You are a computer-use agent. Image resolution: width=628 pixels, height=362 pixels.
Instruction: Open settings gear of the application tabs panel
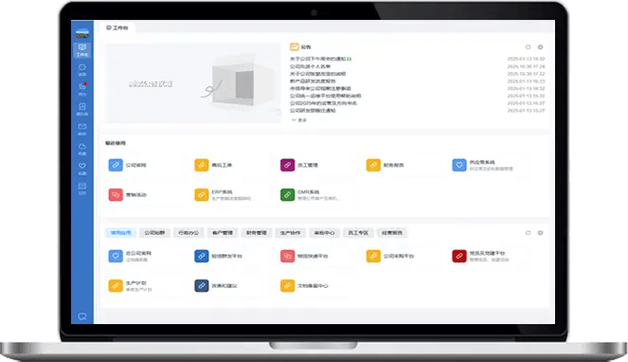pyautogui.click(x=540, y=233)
